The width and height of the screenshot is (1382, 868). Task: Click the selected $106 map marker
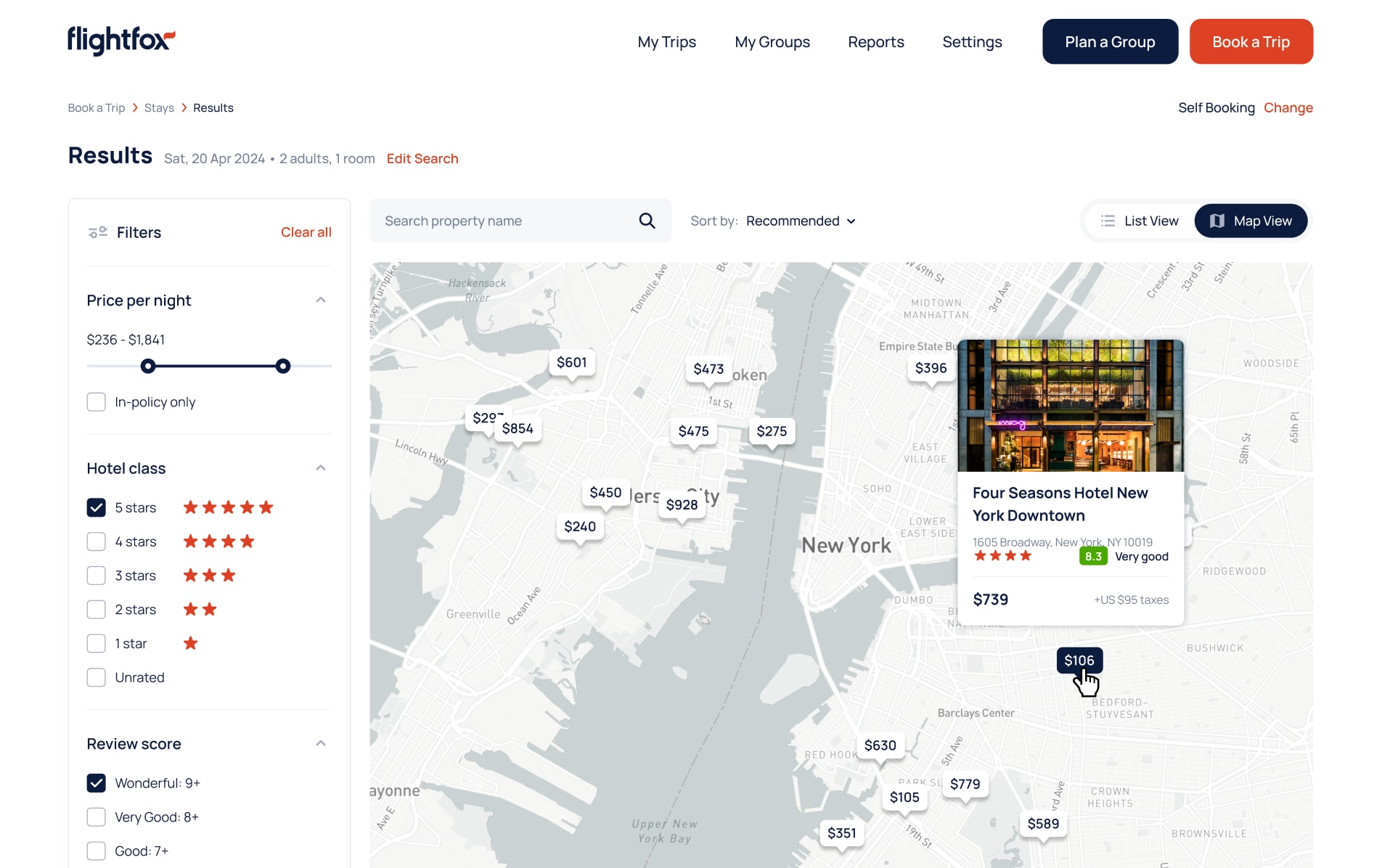point(1079,660)
